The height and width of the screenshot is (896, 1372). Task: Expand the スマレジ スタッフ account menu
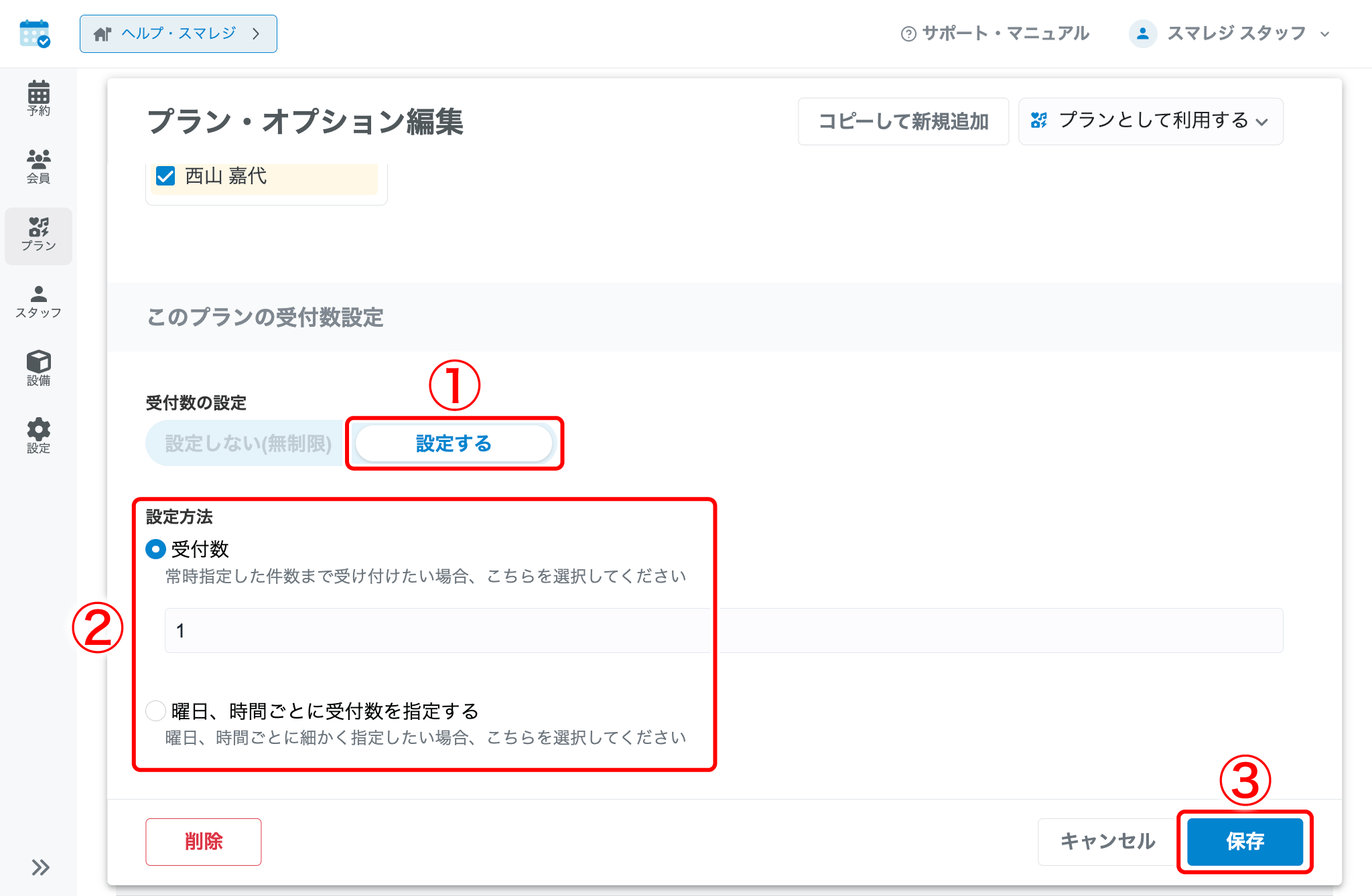1229,33
